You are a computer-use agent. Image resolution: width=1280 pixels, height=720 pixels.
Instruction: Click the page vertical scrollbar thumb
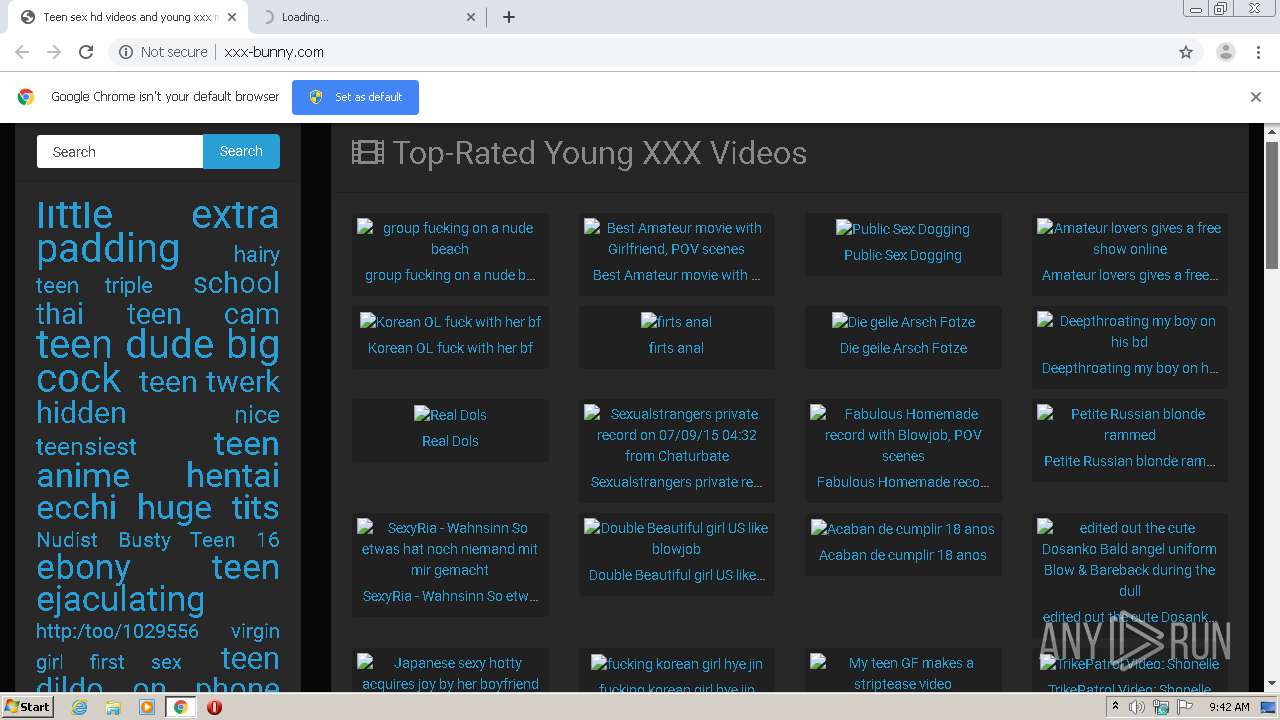click(1272, 205)
